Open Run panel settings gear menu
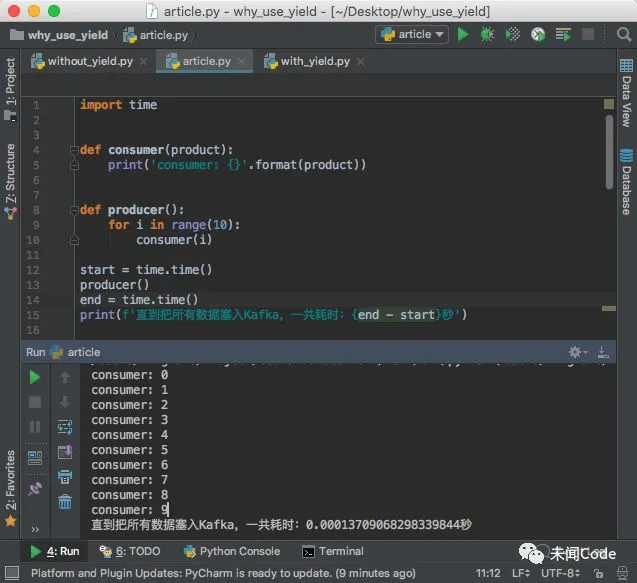 (x=577, y=352)
